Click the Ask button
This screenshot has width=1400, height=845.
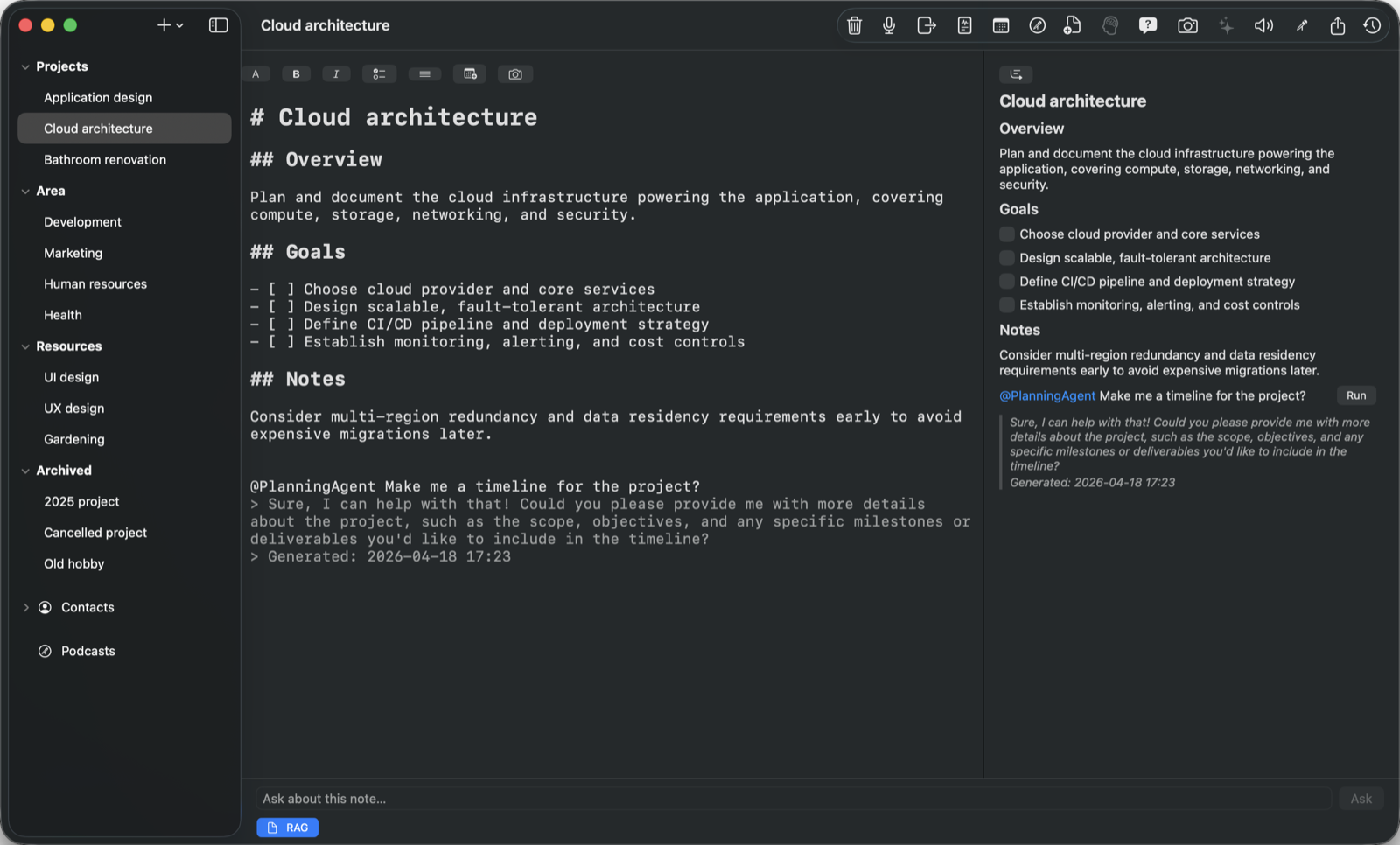click(x=1361, y=799)
